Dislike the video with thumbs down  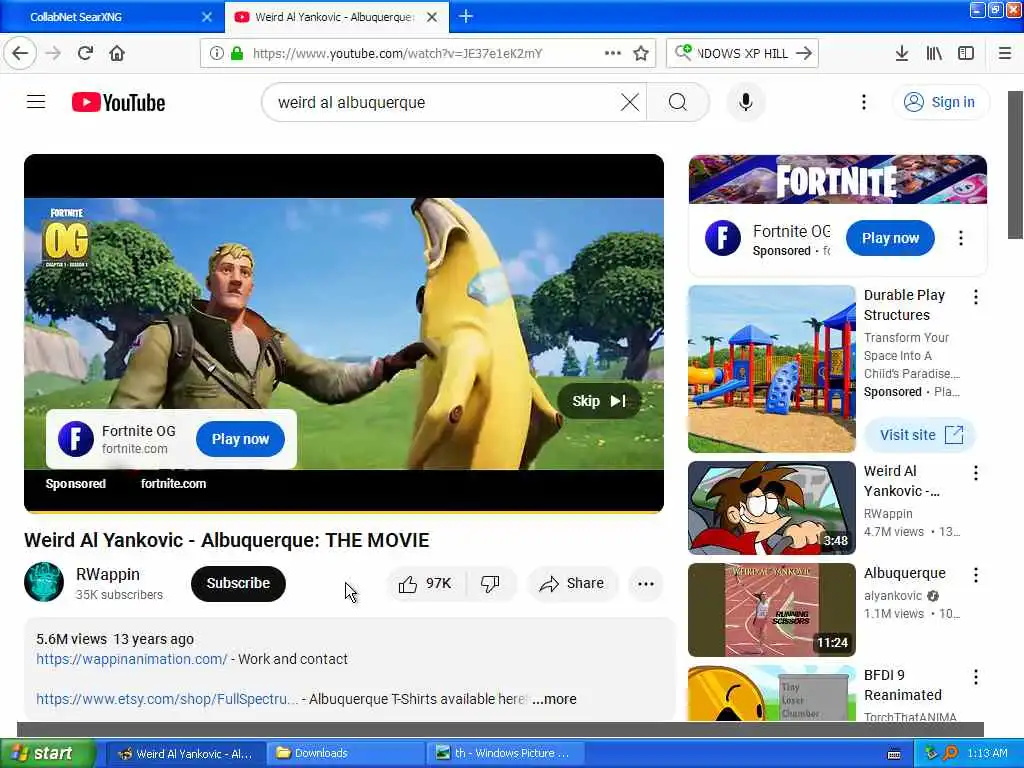pyautogui.click(x=490, y=583)
